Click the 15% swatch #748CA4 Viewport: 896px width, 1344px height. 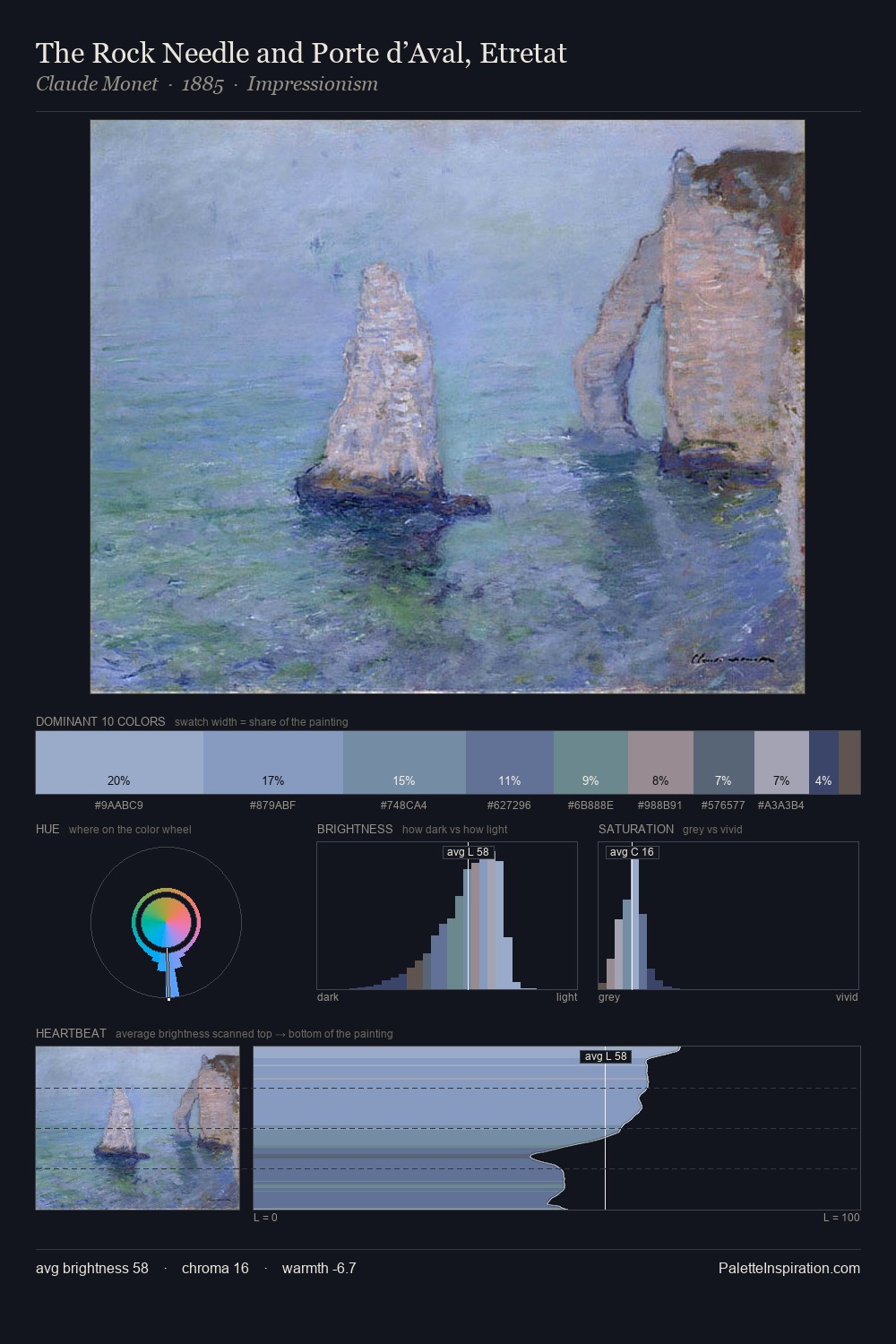point(404,762)
